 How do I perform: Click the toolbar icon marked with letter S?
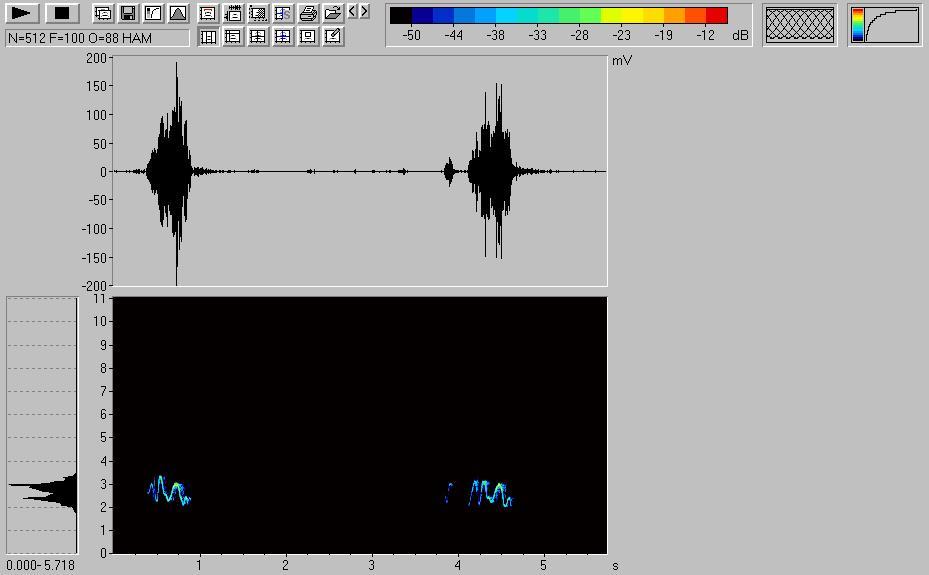(283, 13)
